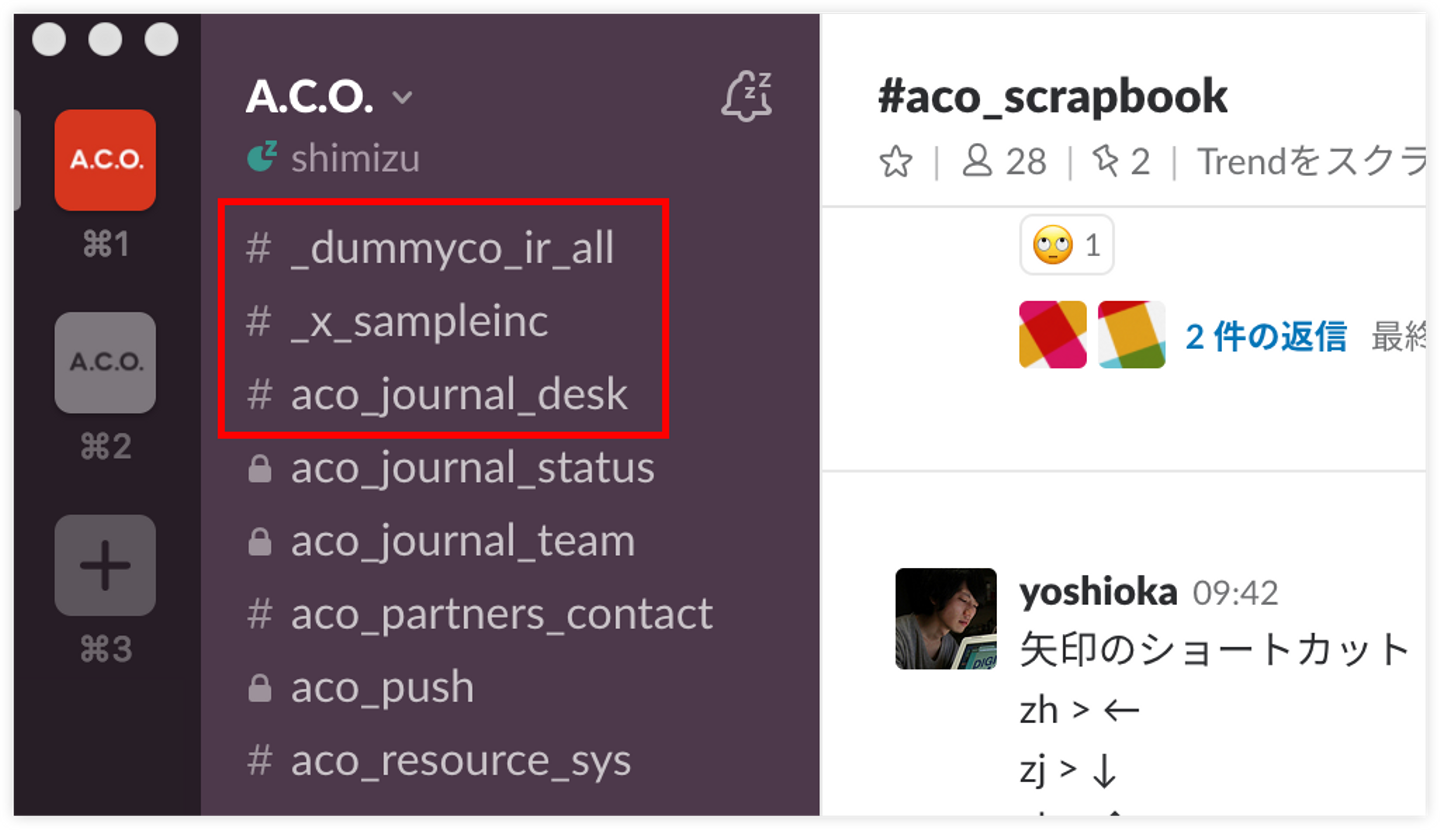Image resolution: width=1440 pixels, height=830 pixels.
Task: Open the aco_partners_contact channel
Action: (501, 614)
